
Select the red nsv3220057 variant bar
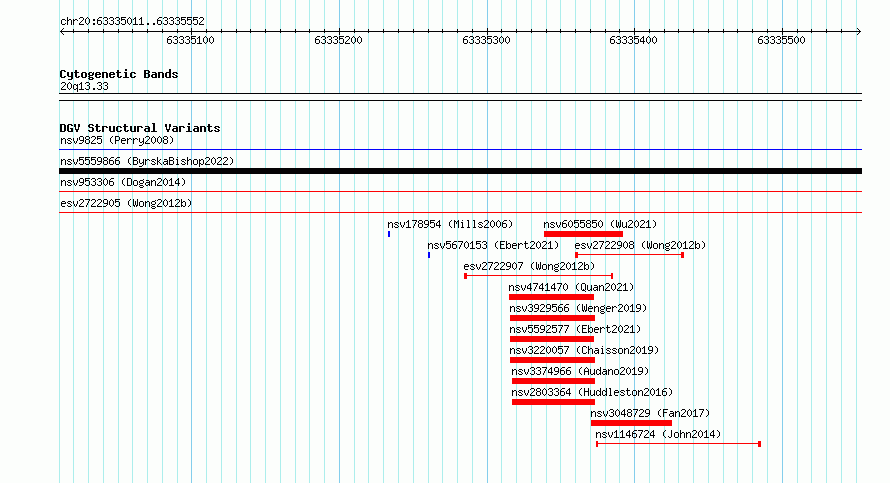(552, 360)
